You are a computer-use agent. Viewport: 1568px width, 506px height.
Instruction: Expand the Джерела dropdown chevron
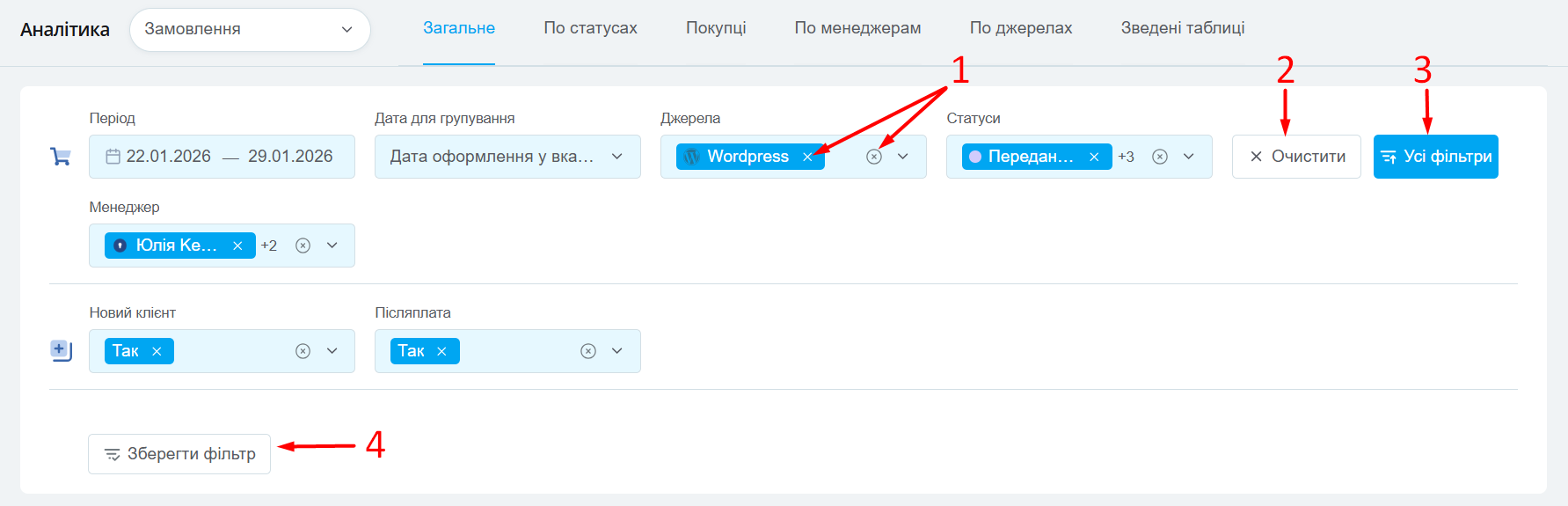pos(903,157)
